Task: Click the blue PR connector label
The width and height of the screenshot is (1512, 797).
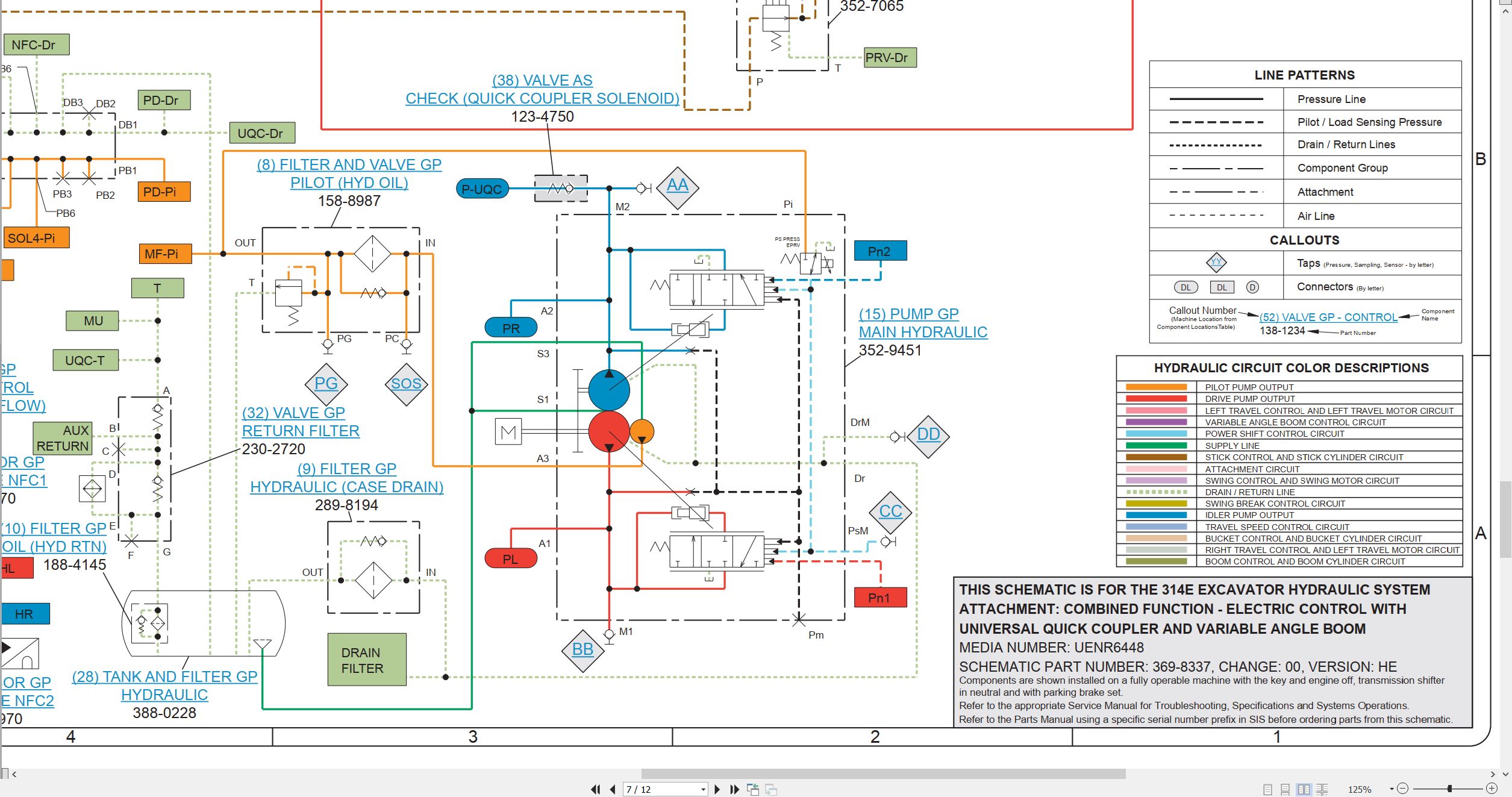Action: (511, 328)
